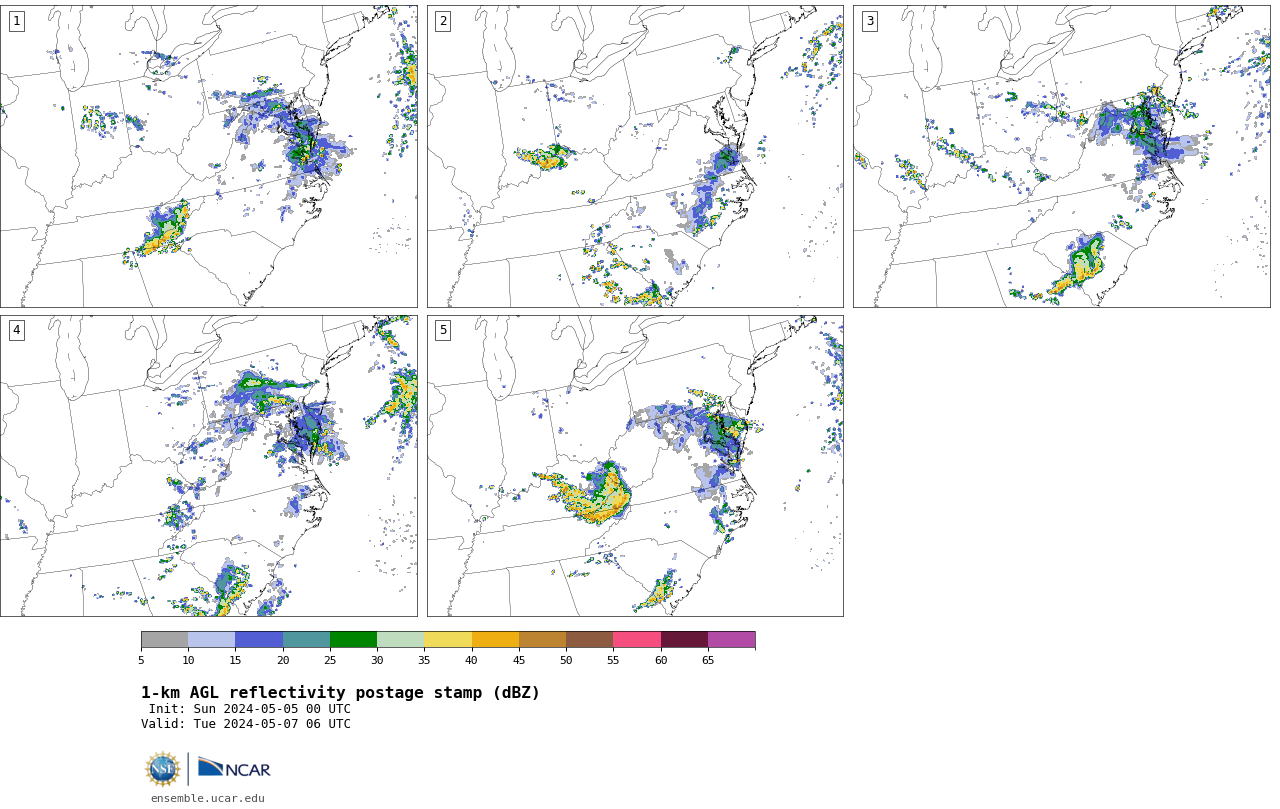The width and height of the screenshot is (1280, 809).
Task: Click the 1-km AGL reflectivity title
Action: tap(340, 693)
